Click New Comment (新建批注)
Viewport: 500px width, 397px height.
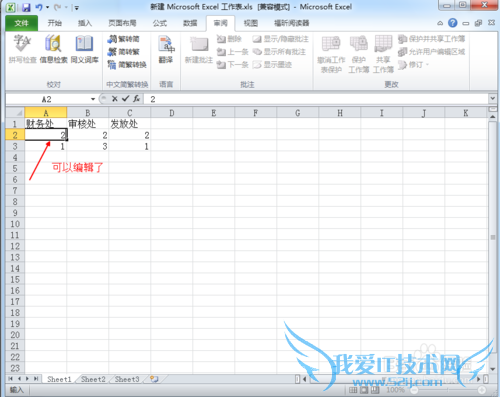tap(199, 49)
